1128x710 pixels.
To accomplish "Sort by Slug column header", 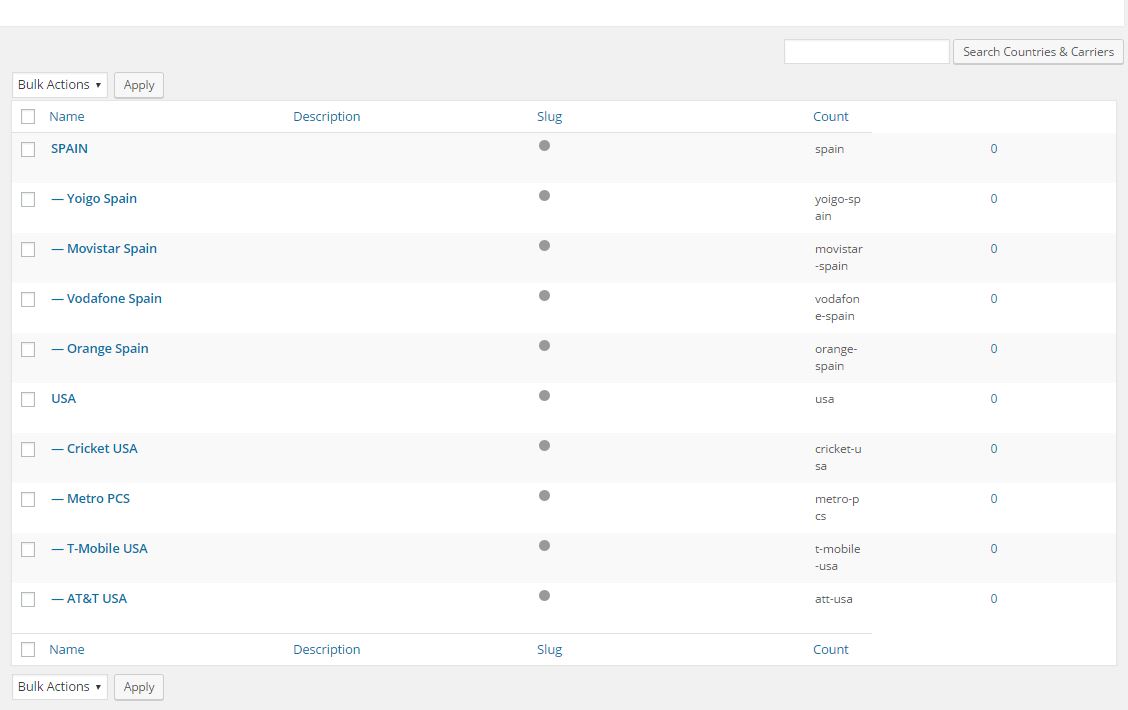I will [550, 117].
